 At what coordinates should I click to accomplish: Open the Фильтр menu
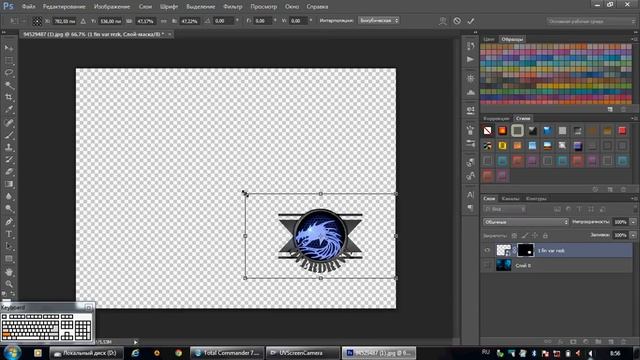(233, 7)
